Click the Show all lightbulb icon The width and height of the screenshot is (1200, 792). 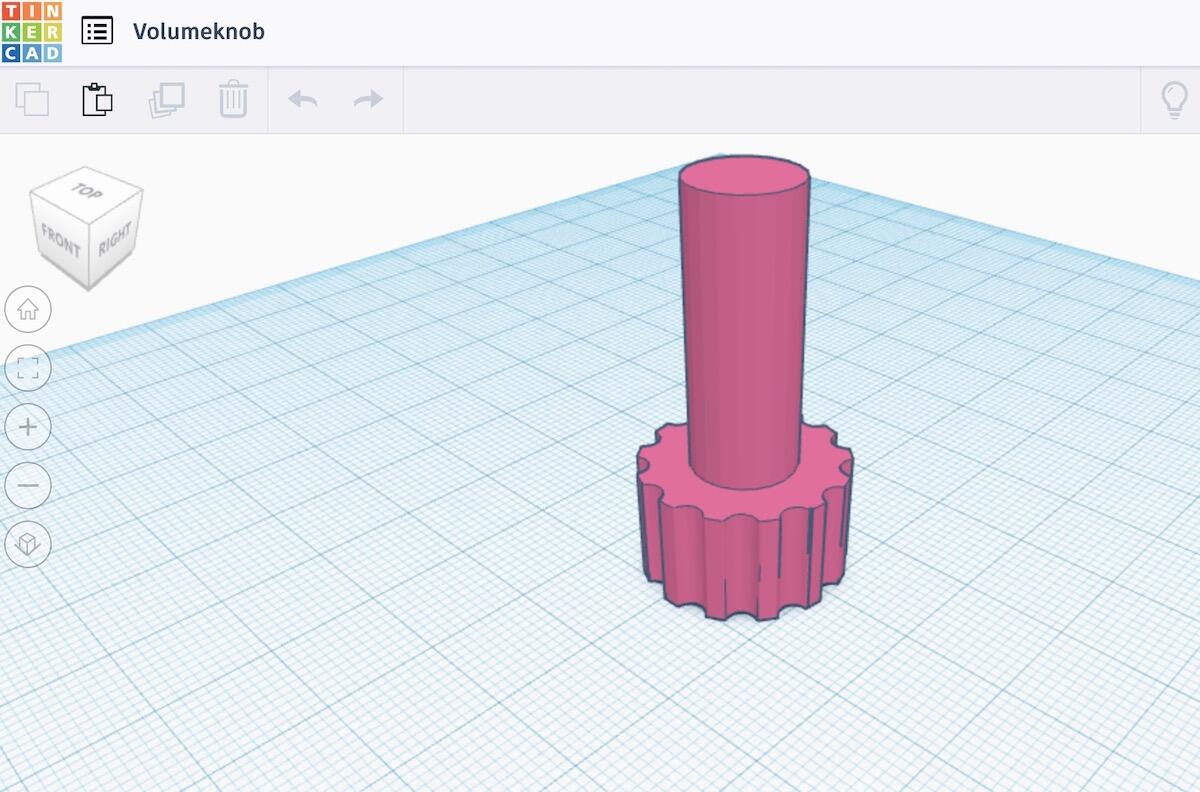click(x=1173, y=100)
